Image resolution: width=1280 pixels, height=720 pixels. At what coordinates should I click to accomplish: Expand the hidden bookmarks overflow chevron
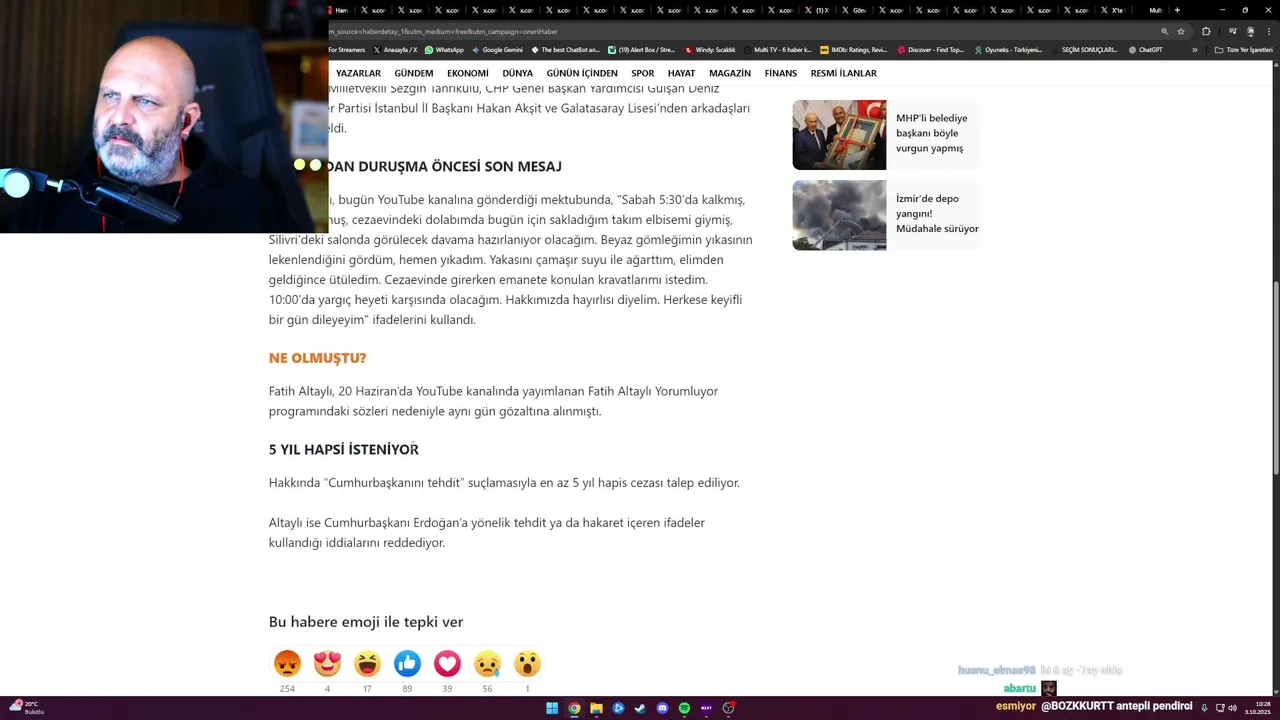coord(1194,50)
